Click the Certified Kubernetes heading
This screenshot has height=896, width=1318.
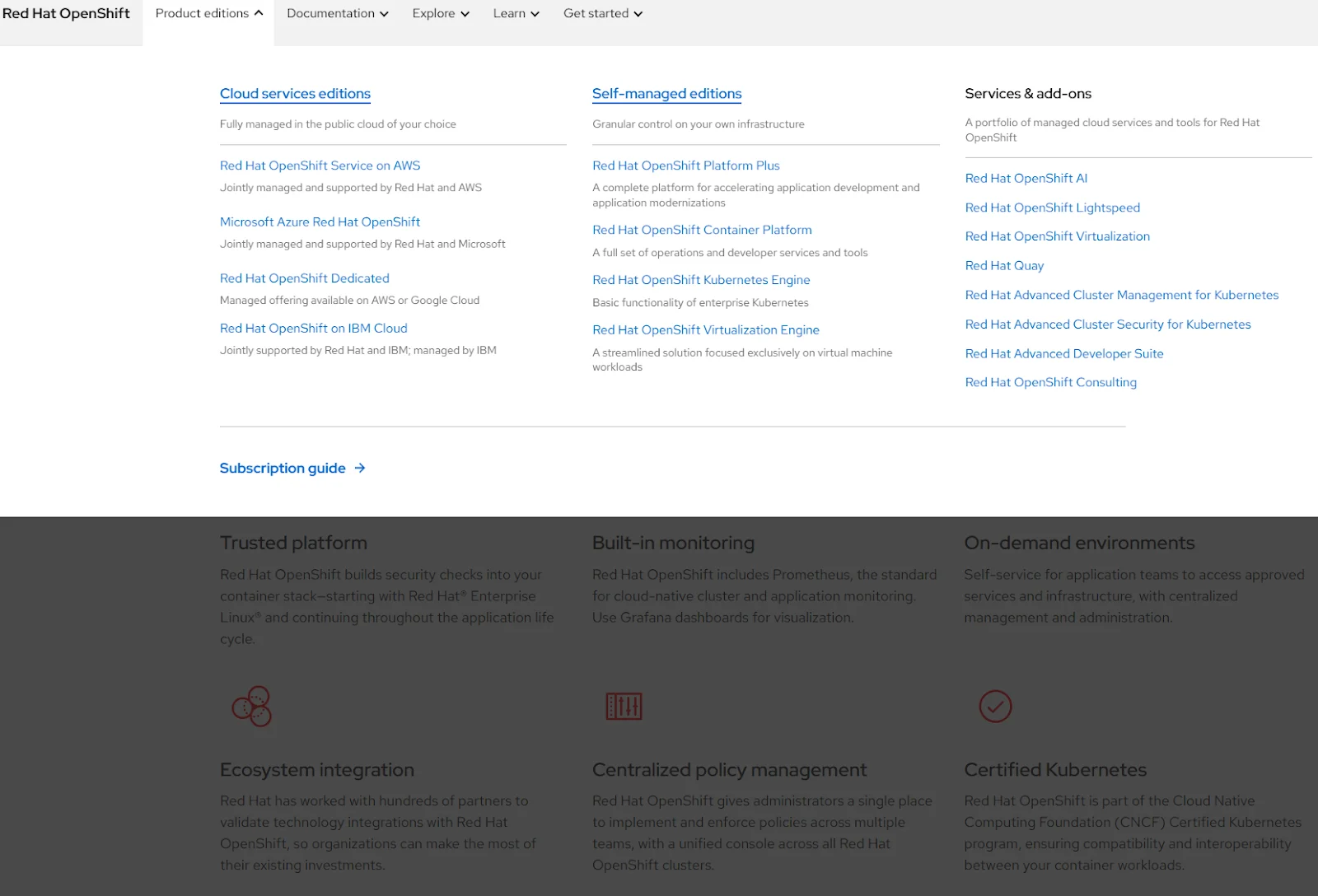[x=1055, y=770]
